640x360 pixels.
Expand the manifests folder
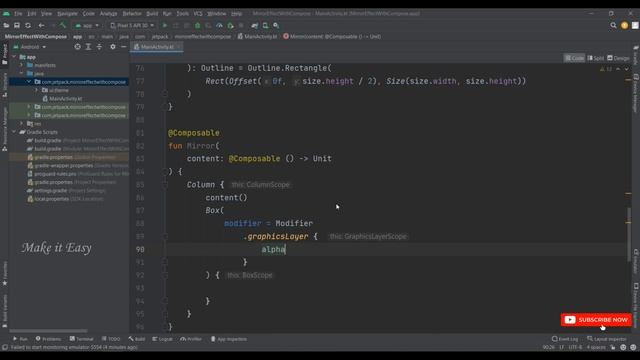tap(21, 65)
